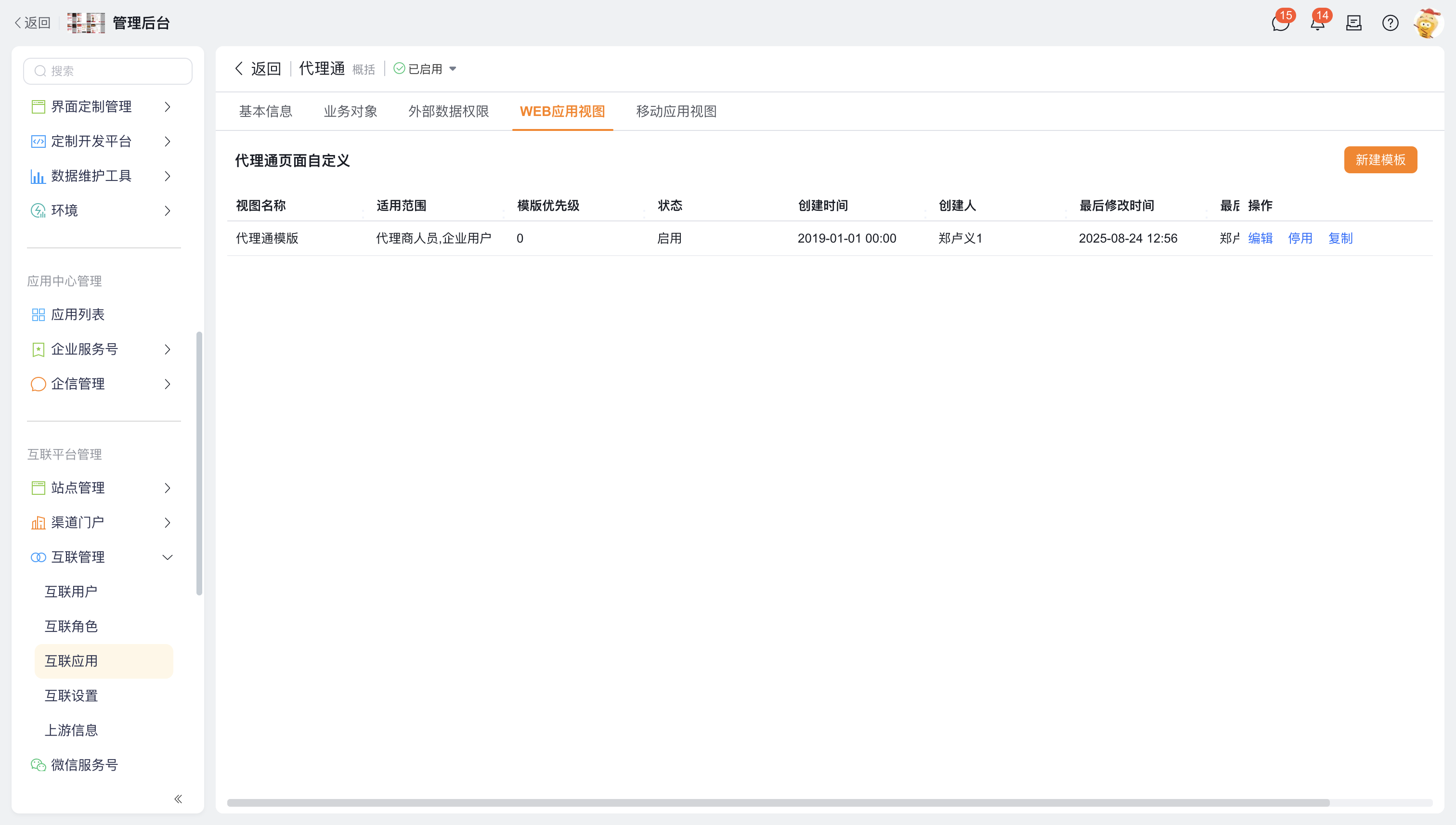The height and width of the screenshot is (825, 1456).
Task: Click the 界面定制管理 sidebar icon
Action: 38,106
